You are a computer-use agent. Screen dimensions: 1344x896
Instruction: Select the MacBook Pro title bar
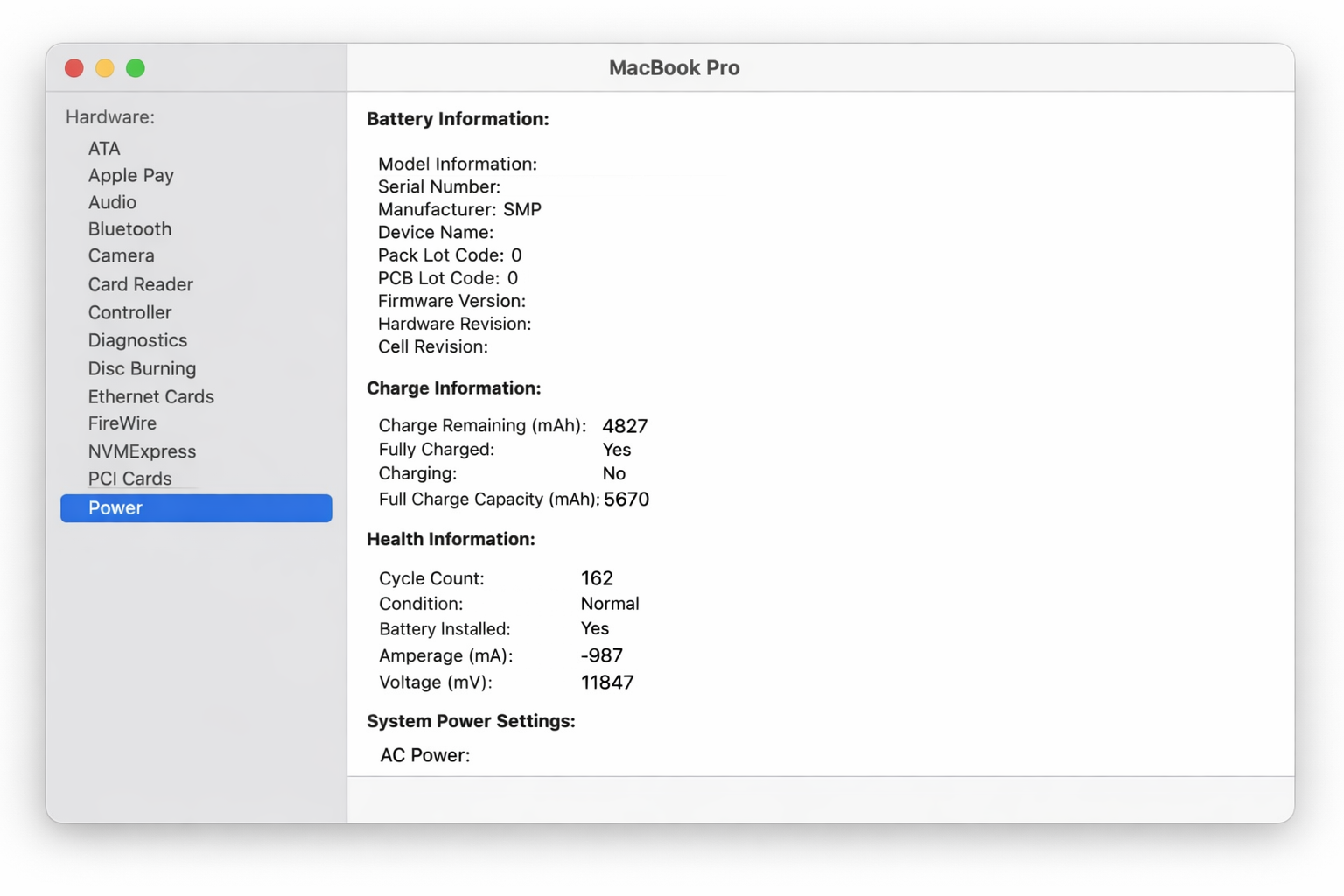[x=674, y=67]
